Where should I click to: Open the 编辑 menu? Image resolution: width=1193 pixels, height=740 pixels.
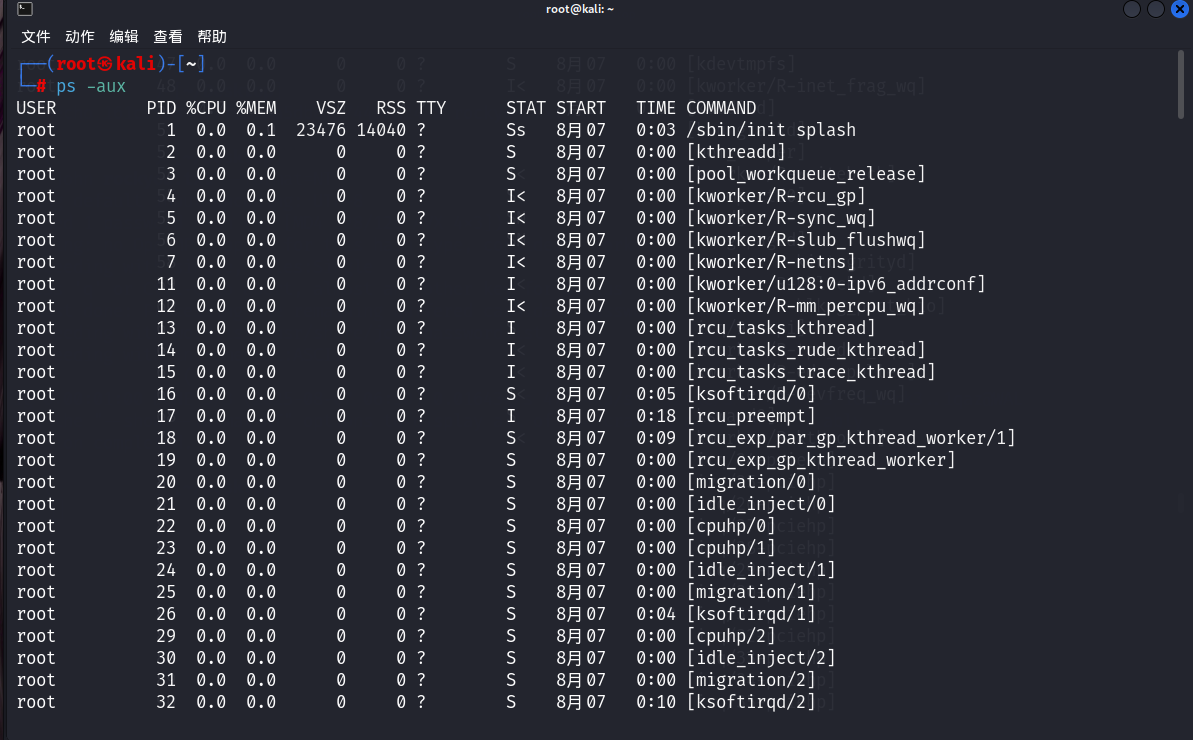coord(124,37)
